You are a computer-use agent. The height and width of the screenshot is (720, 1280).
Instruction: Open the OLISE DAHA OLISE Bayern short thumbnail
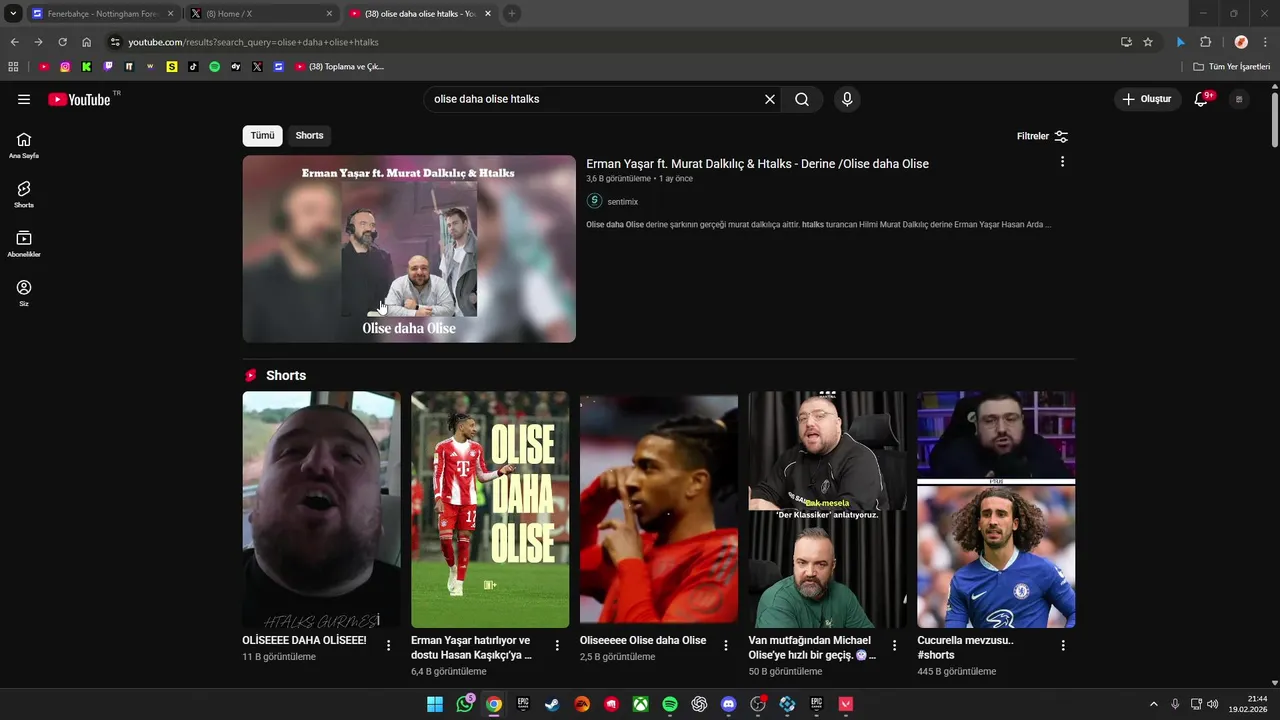pos(490,509)
